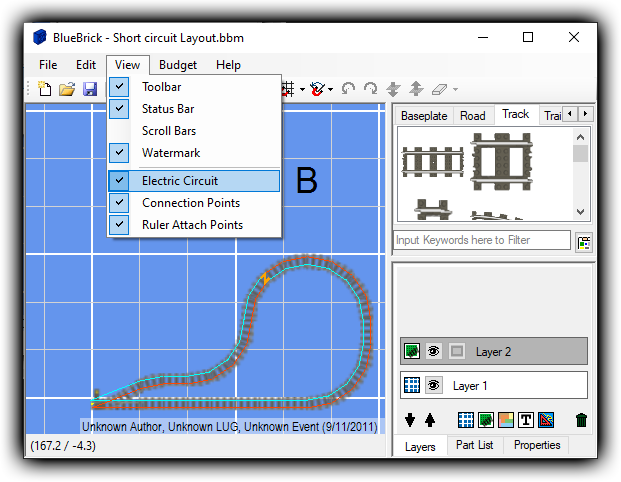Toggle snap grid toolbar icon
621x482 pixels.
(x=289, y=89)
